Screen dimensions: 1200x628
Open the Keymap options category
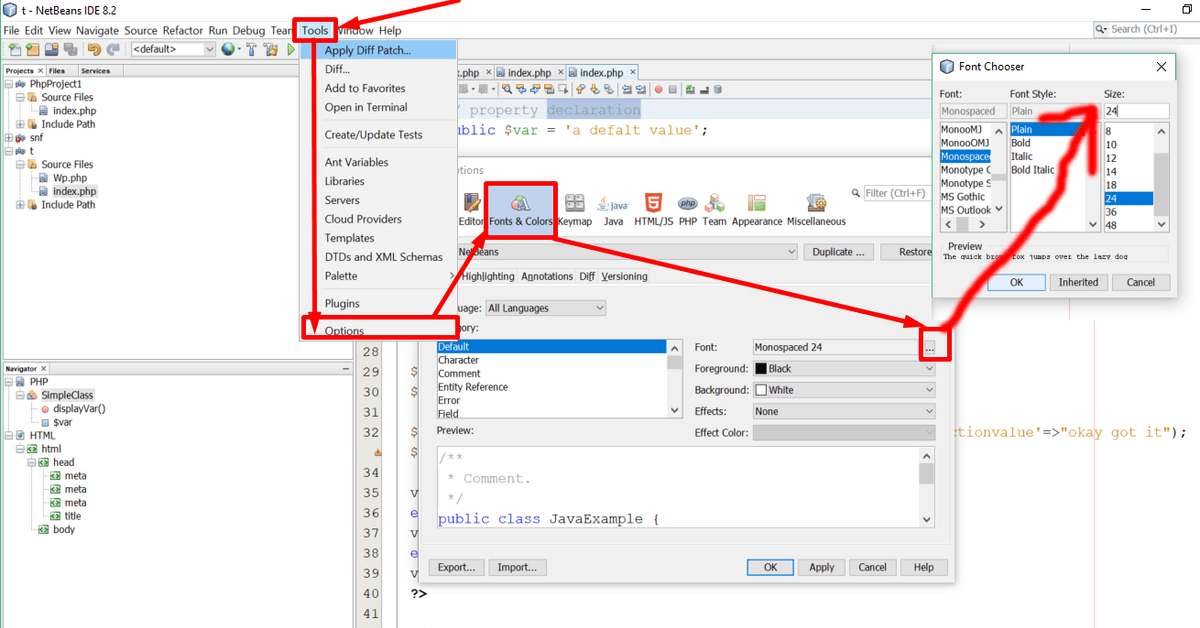[x=574, y=209]
